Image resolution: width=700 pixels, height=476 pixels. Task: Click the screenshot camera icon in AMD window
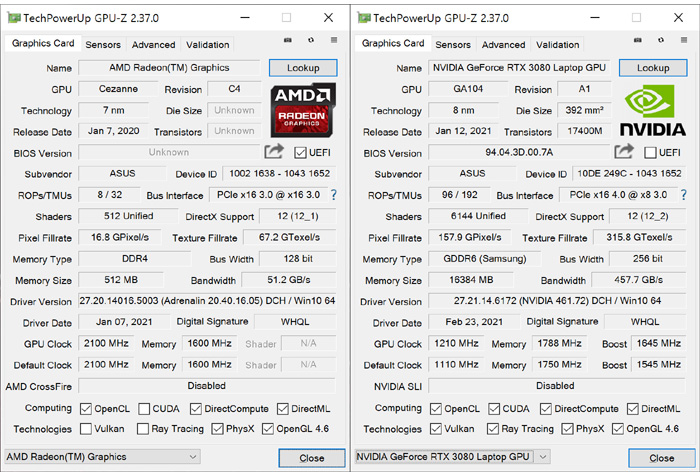point(288,42)
